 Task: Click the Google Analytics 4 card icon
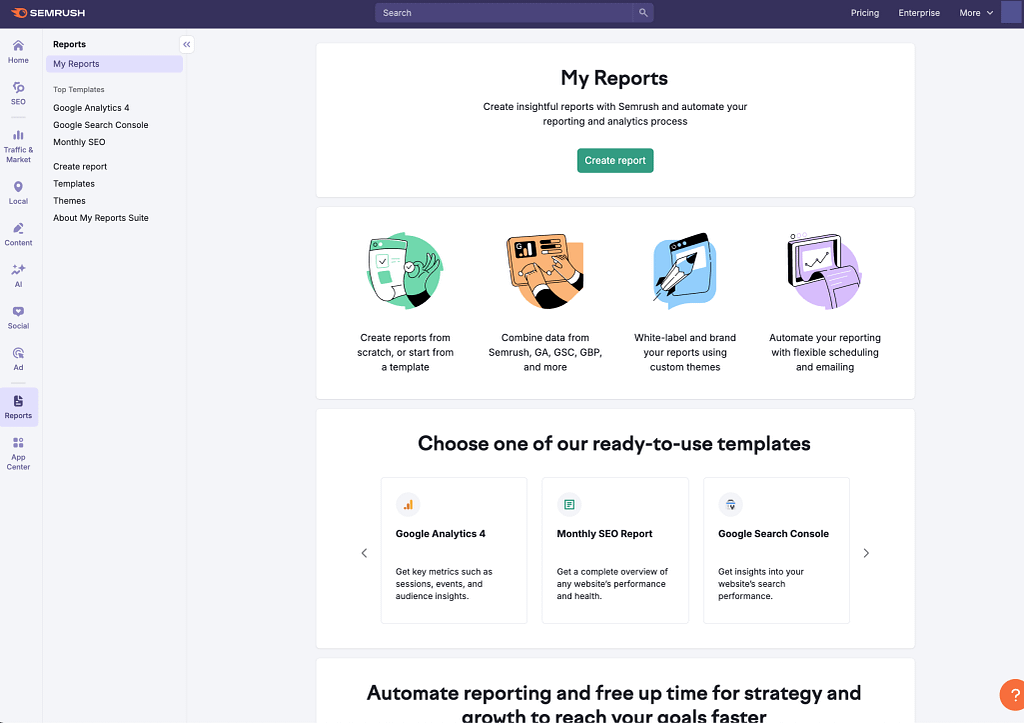(x=408, y=504)
